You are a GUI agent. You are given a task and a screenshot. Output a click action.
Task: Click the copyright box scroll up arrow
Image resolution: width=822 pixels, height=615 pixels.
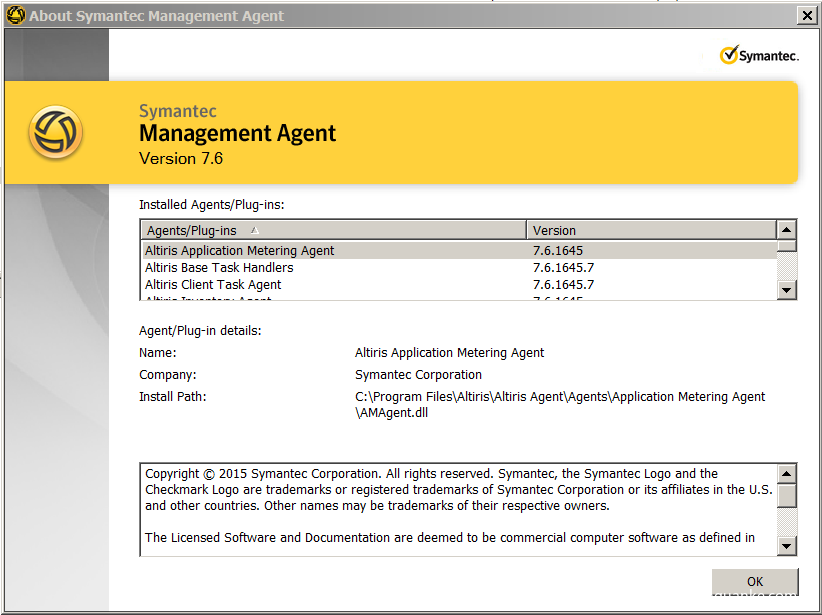[786, 474]
